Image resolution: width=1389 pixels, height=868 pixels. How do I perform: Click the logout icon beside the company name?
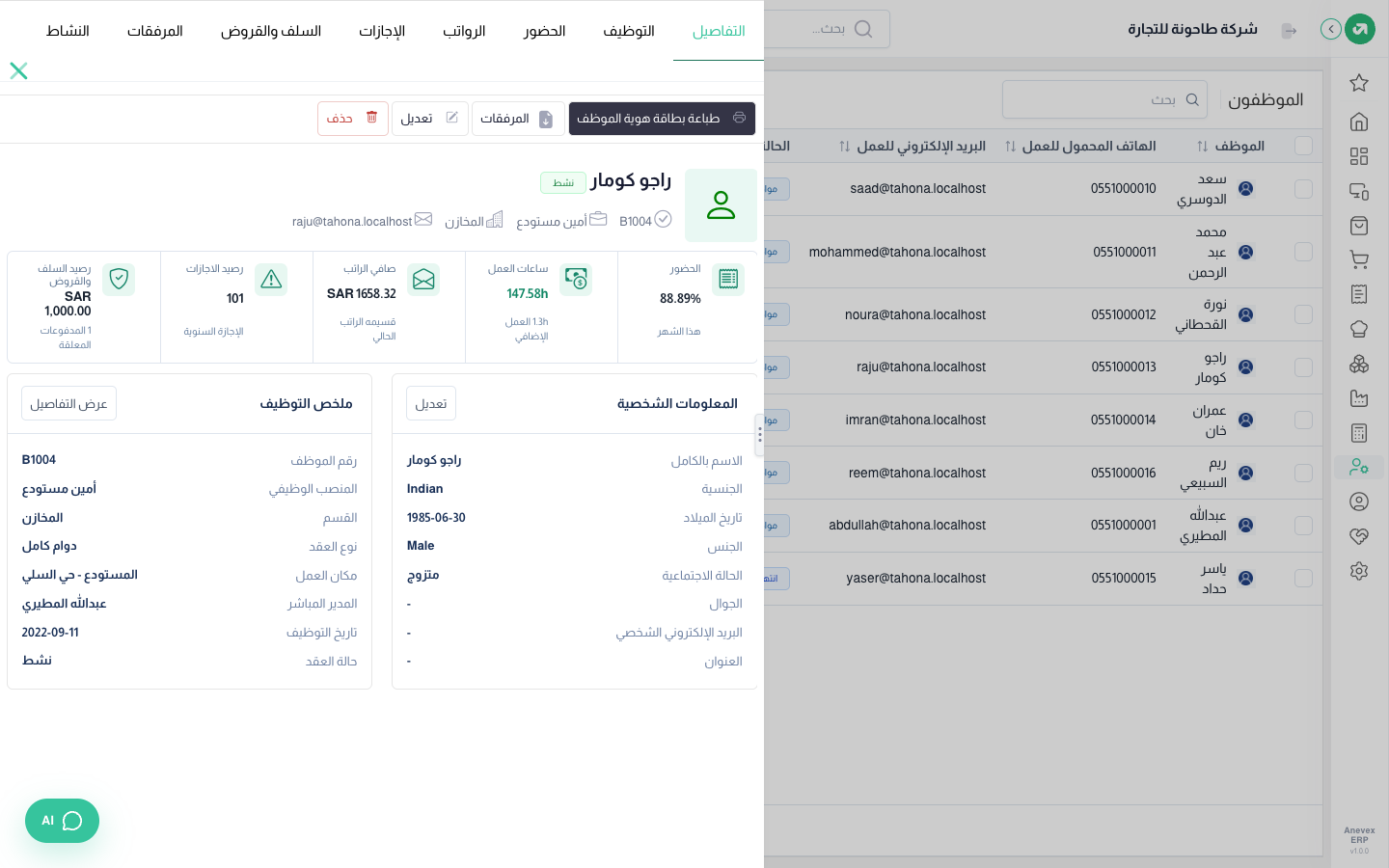click(1289, 31)
